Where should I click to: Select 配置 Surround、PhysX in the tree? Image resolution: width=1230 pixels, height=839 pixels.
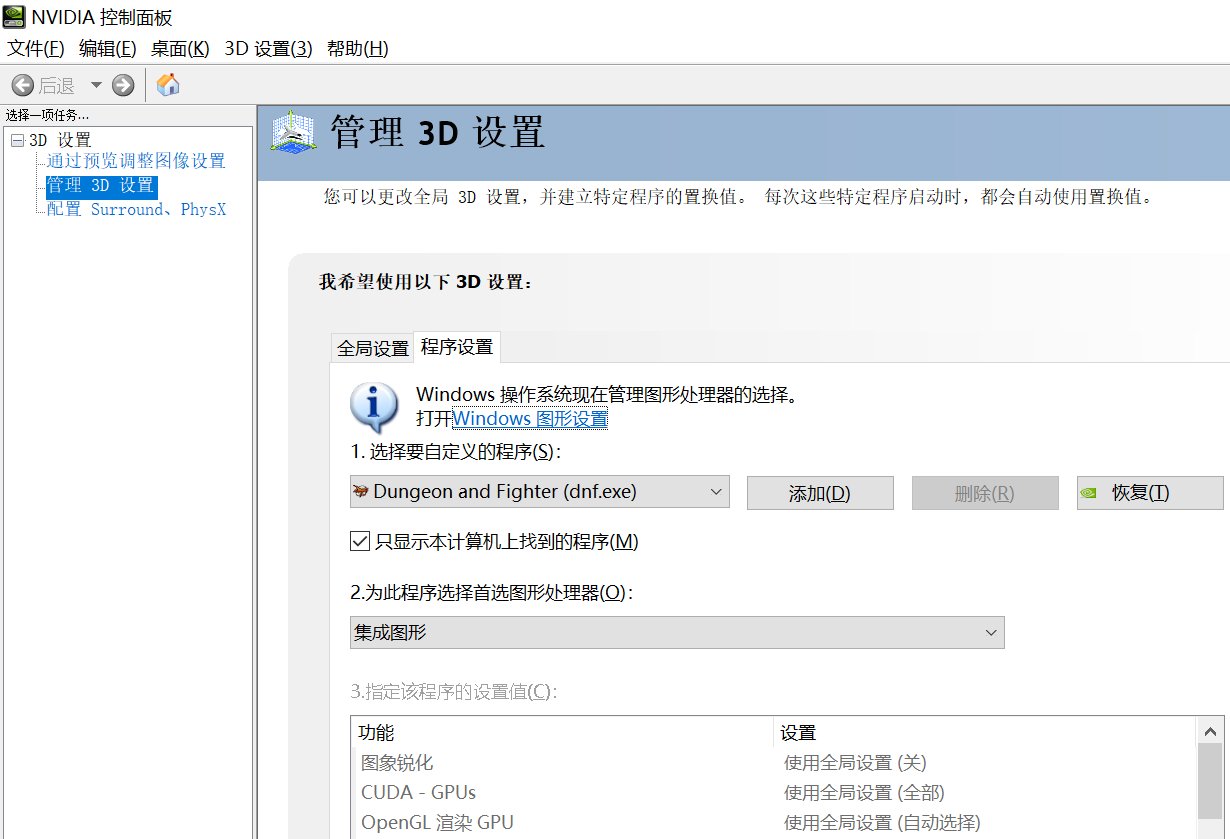click(x=137, y=209)
